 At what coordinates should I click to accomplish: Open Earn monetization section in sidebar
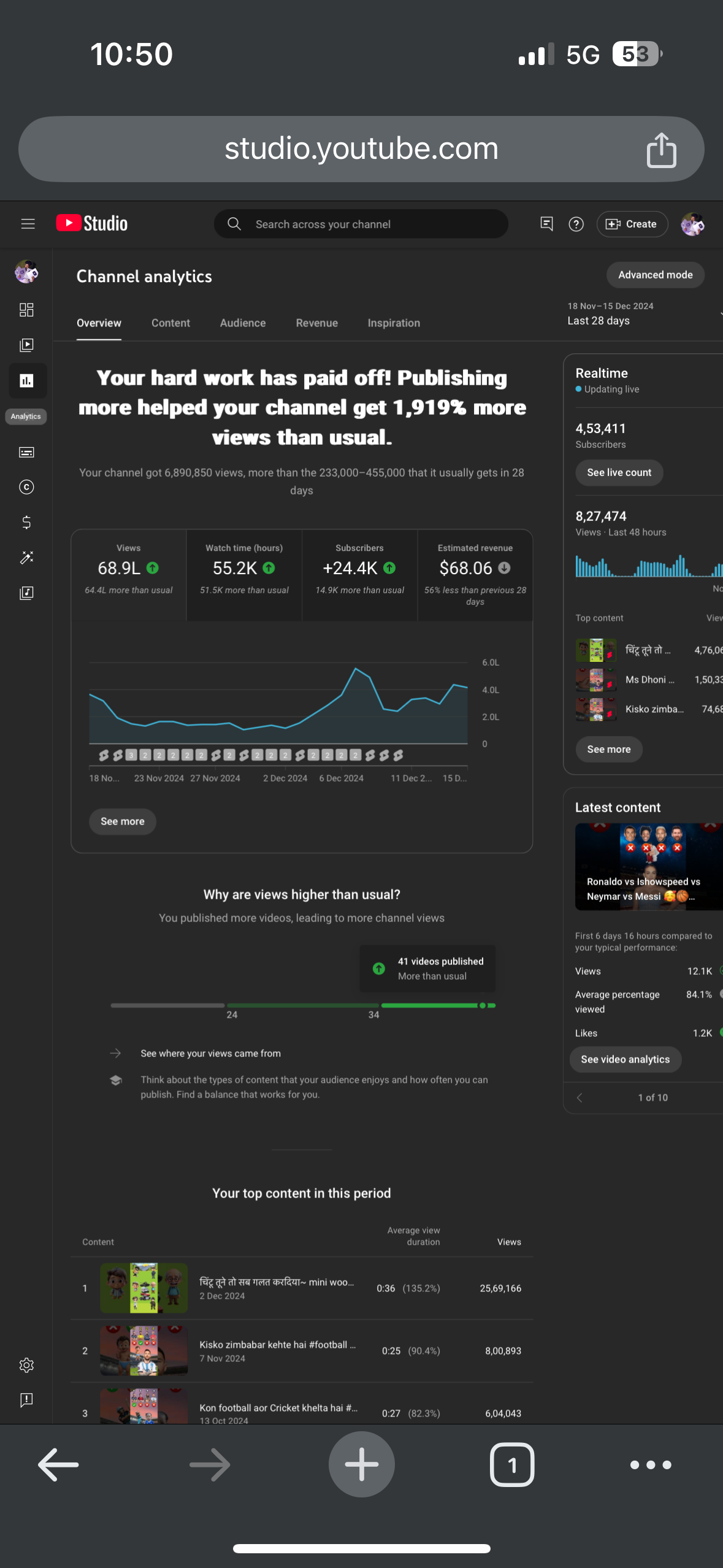click(26, 522)
